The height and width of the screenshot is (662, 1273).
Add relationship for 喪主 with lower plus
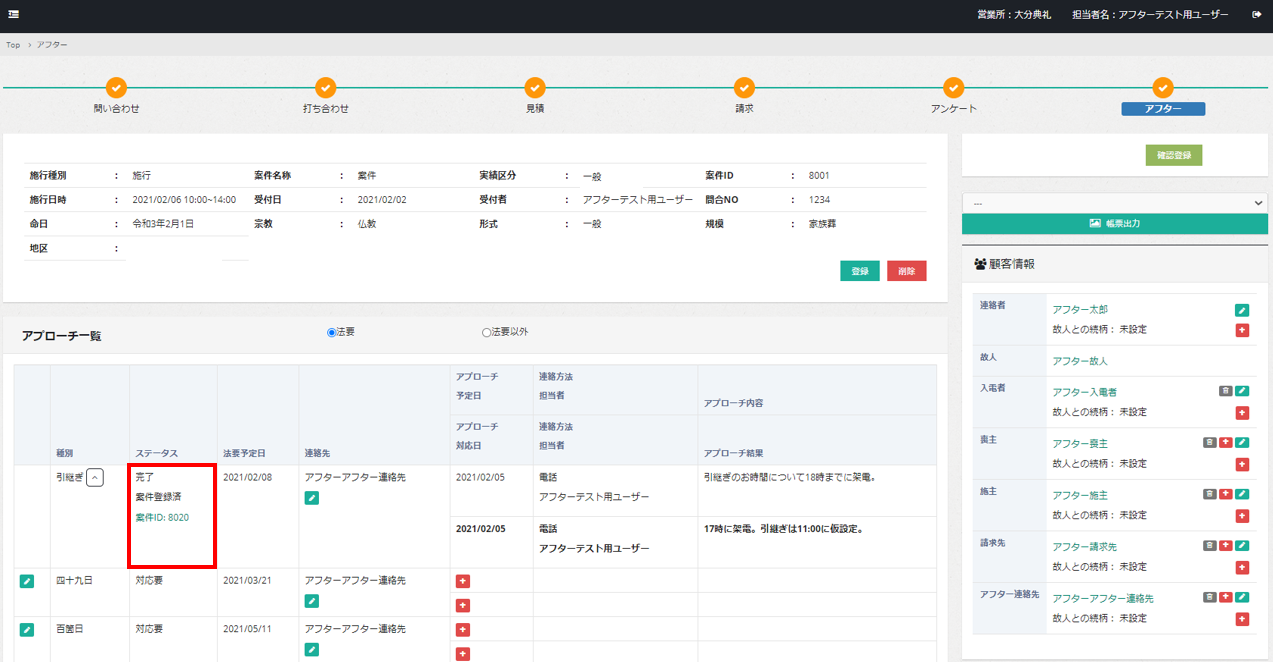click(1242, 464)
